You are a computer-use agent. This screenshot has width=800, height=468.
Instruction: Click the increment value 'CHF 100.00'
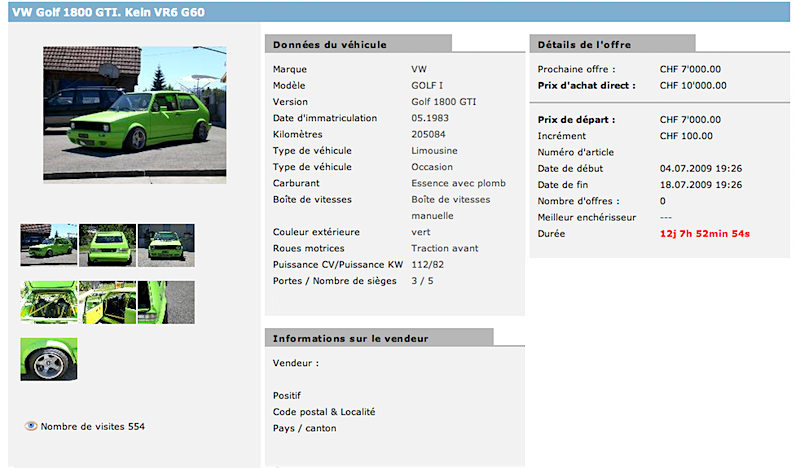click(686, 136)
